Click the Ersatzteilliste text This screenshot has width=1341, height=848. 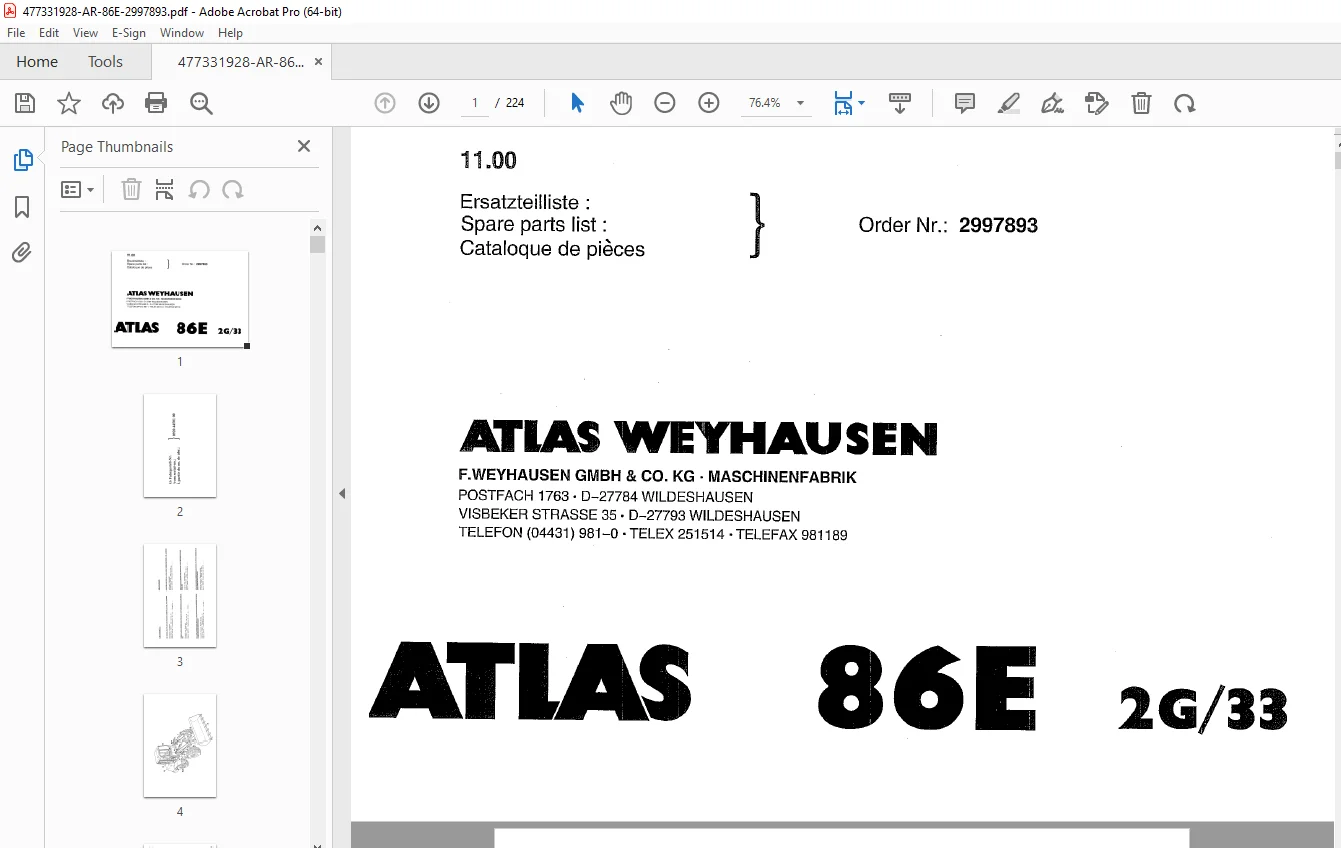[x=525, y=202]
